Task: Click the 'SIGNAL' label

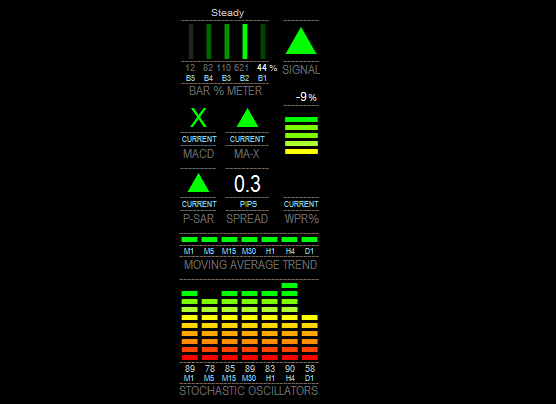Action: point(301,70)
